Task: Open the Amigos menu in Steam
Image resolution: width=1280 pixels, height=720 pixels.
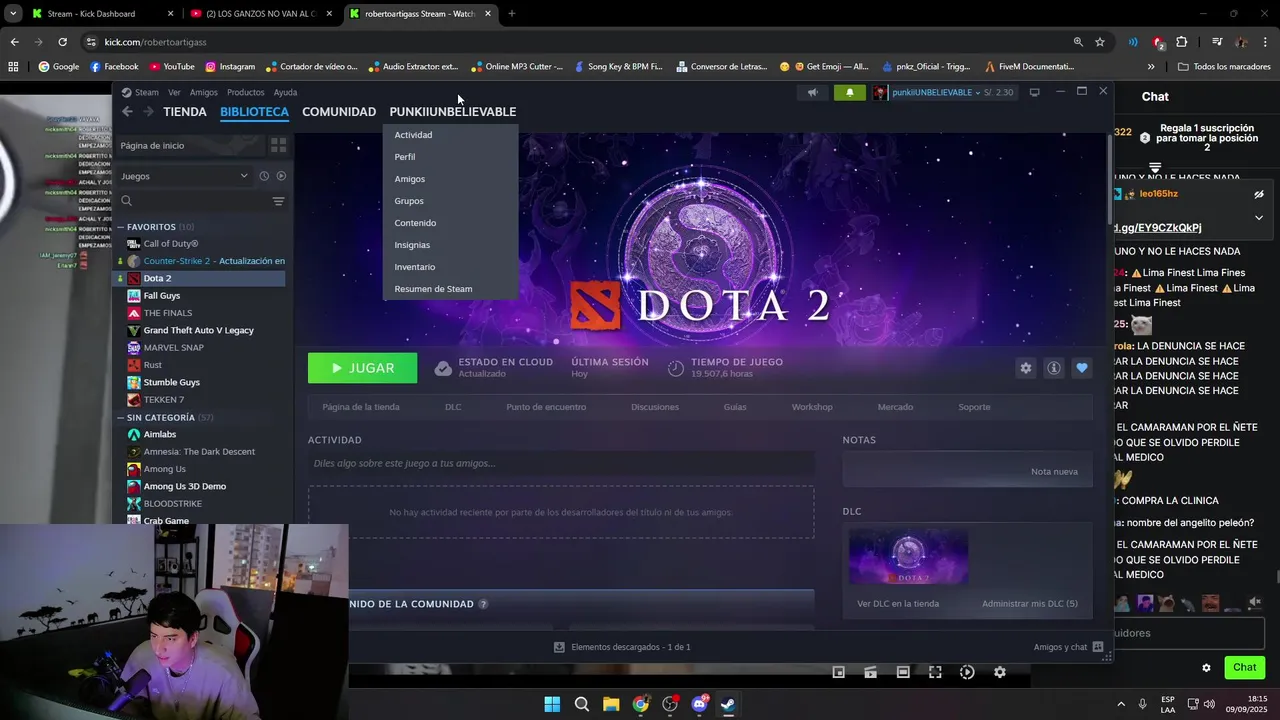Action: pos(204,92)
